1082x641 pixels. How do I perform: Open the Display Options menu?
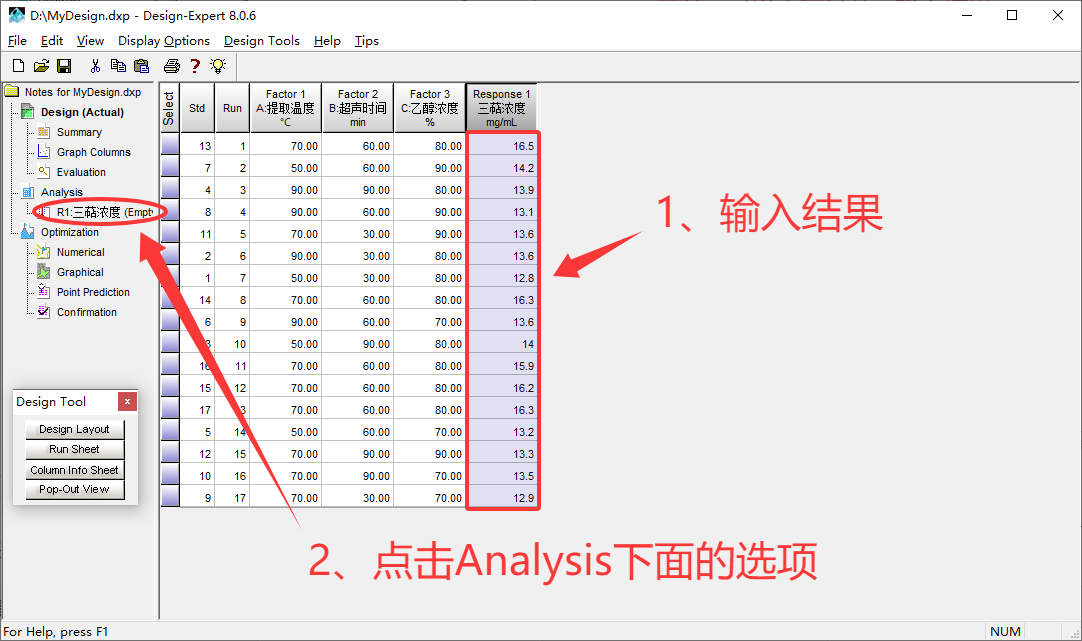pos(164,41)
